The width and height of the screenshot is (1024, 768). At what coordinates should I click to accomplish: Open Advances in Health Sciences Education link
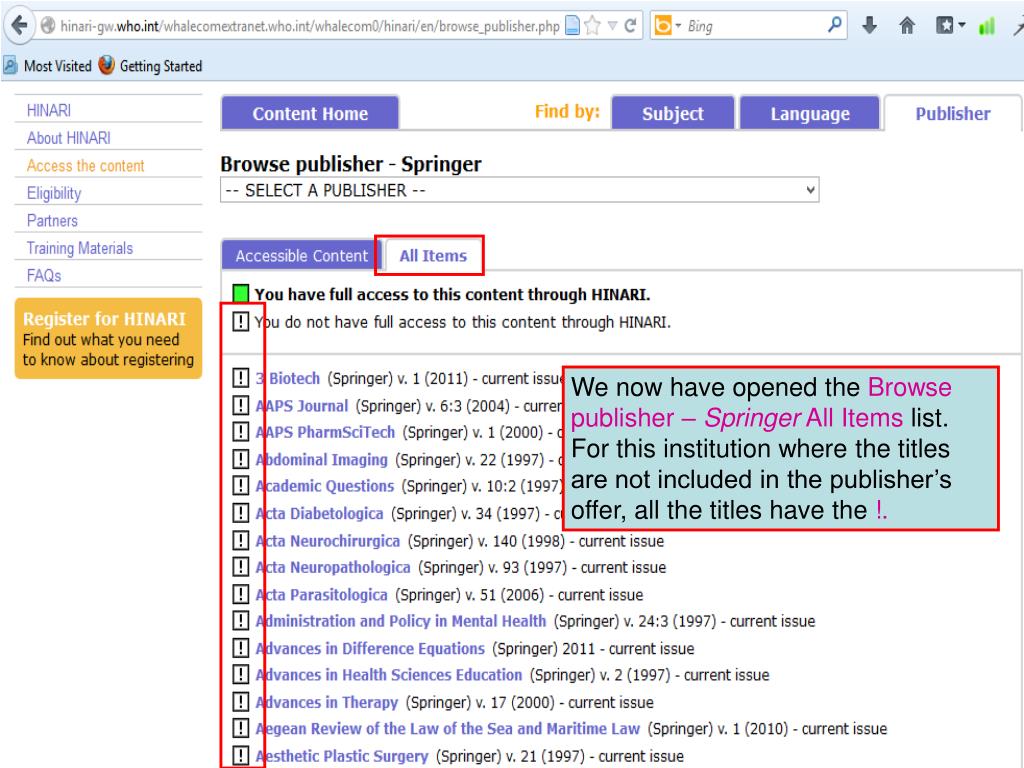pos(389,675)
